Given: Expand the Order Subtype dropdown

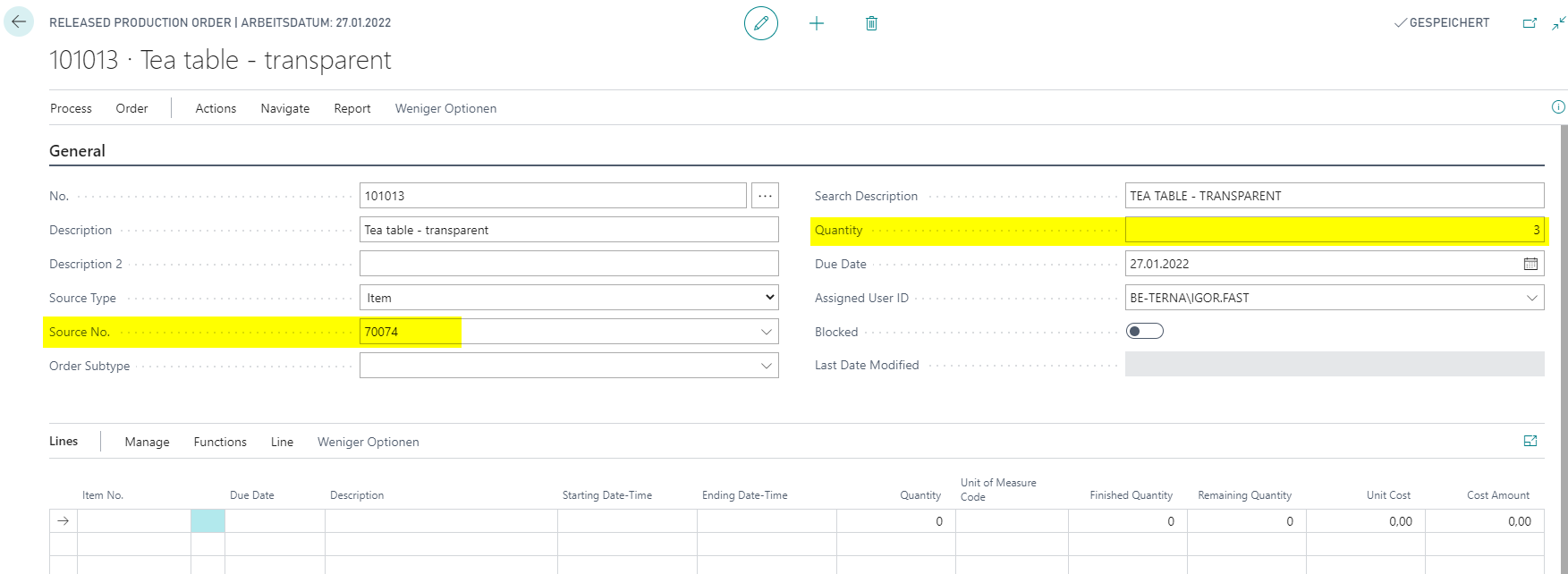Looking at the screenshot, I should 766,366.
